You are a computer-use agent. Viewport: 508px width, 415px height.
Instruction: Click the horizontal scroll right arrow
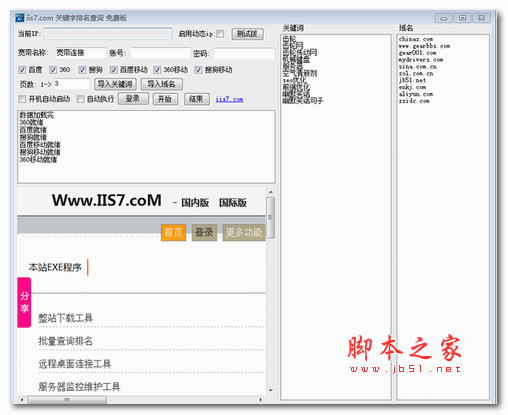[x=261, y=399]
